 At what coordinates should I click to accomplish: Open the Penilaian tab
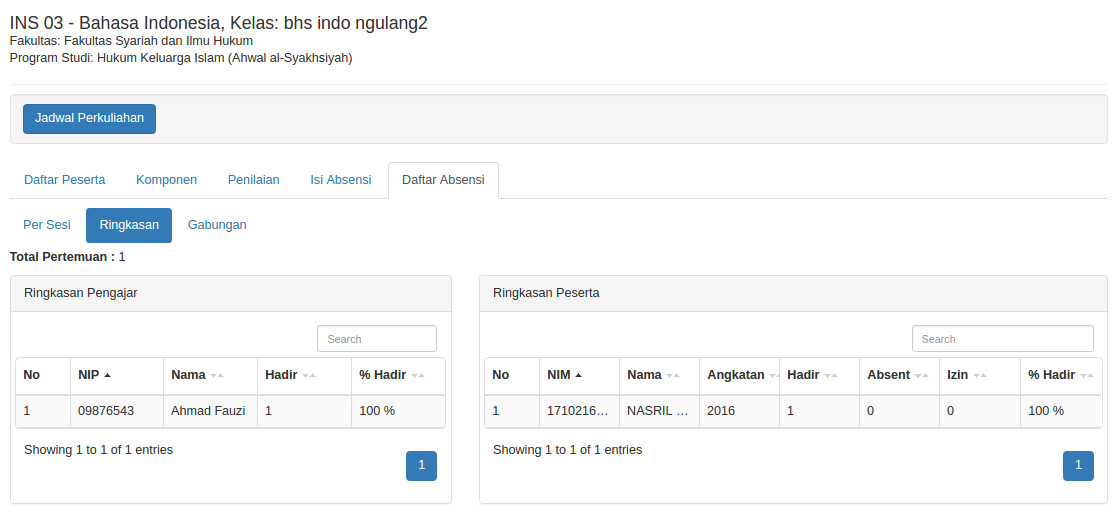pyautogui.click(x=253, y=180)
